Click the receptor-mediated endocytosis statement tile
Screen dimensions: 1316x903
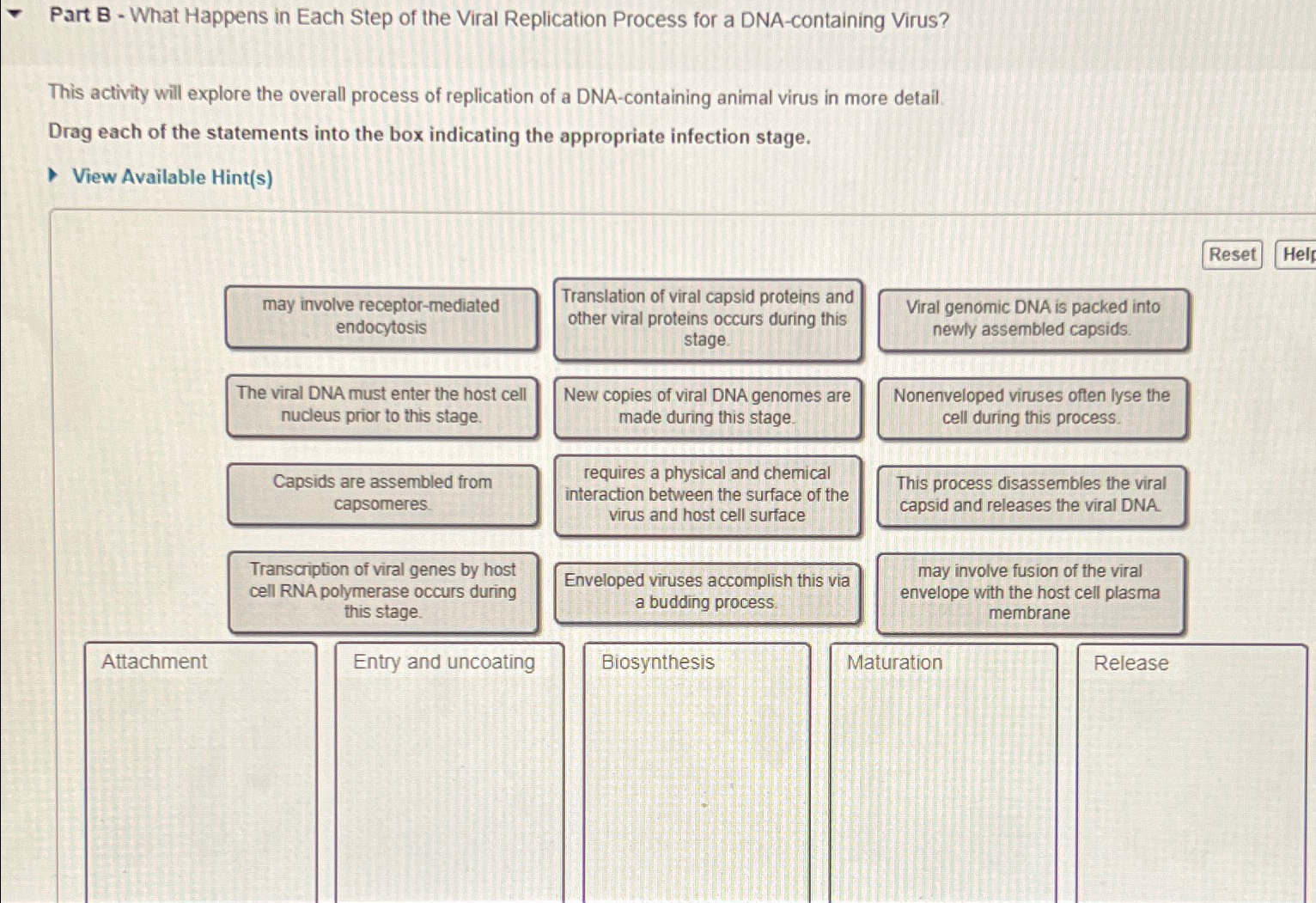coord(381,318)
